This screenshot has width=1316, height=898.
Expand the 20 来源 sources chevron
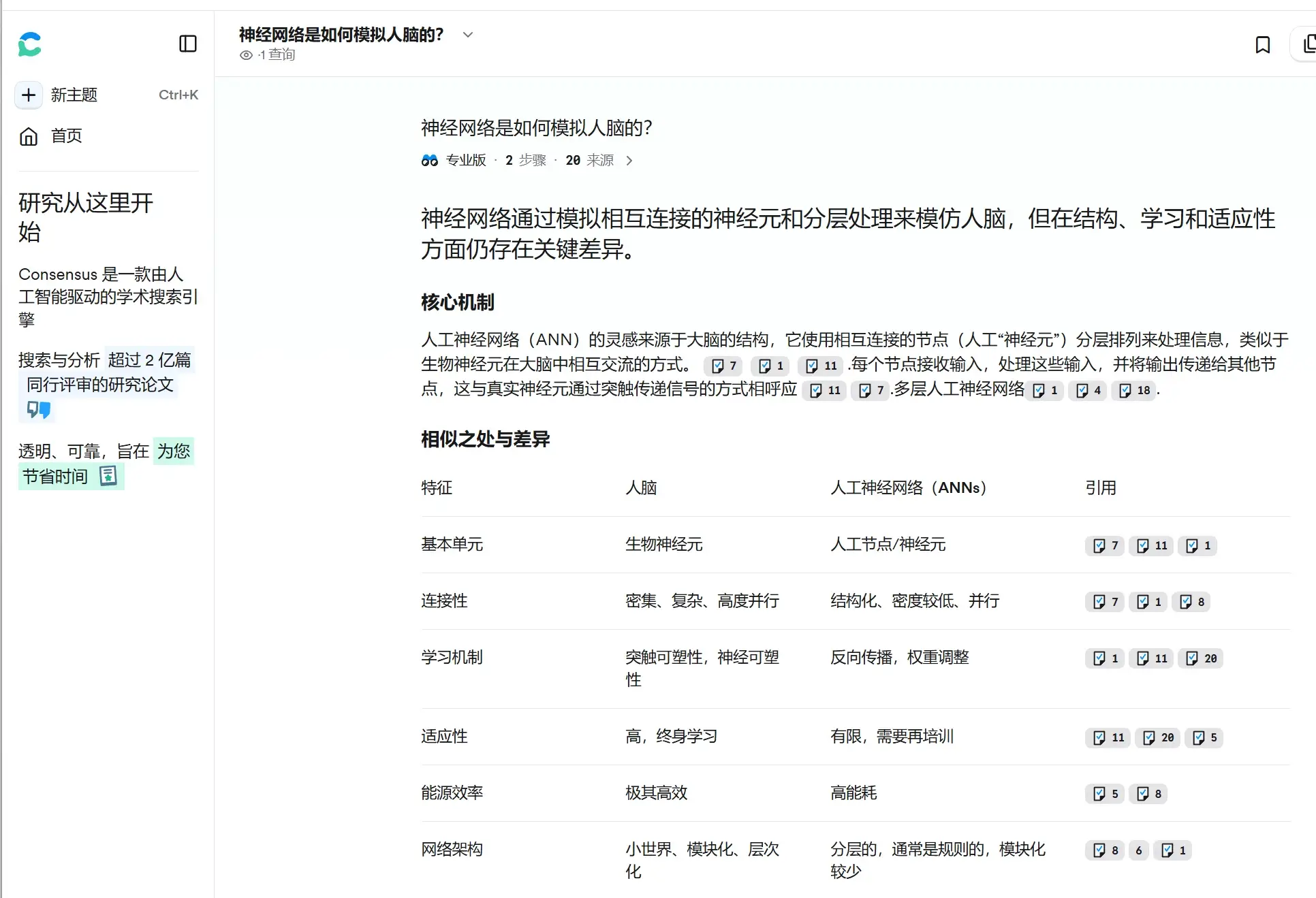pyautogui.click(x=629, y=161)
